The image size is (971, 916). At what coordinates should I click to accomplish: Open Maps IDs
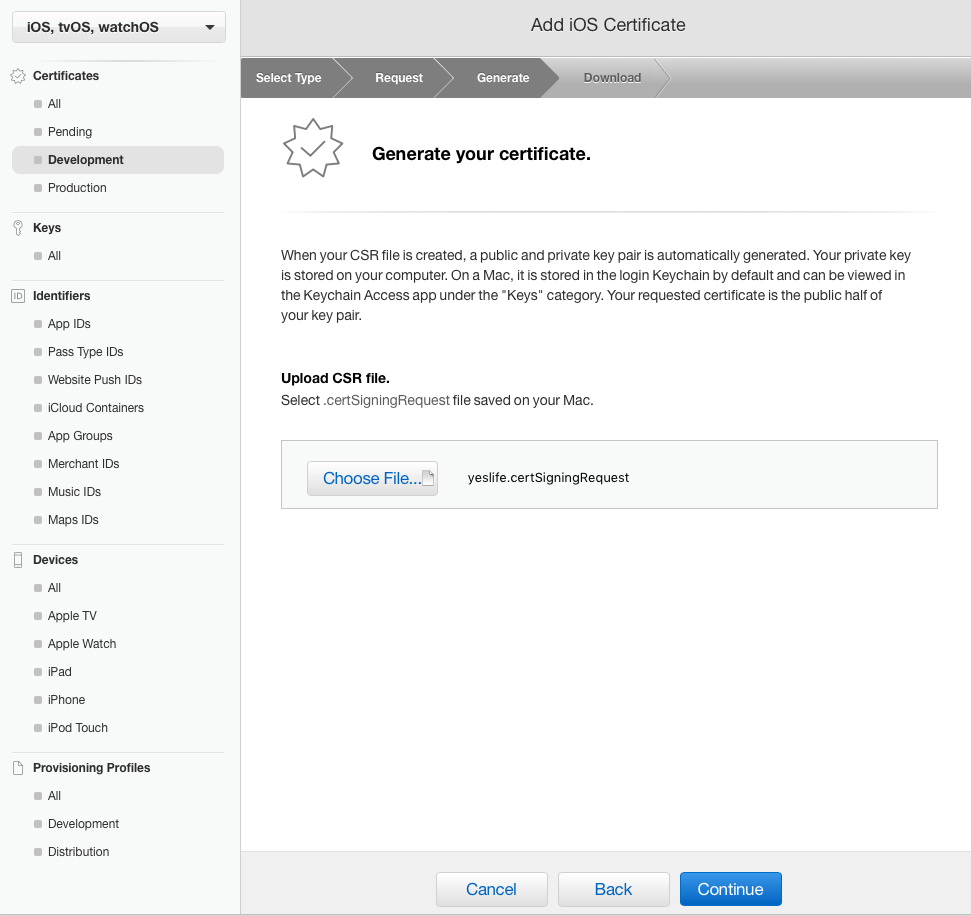tap(73, 520)
